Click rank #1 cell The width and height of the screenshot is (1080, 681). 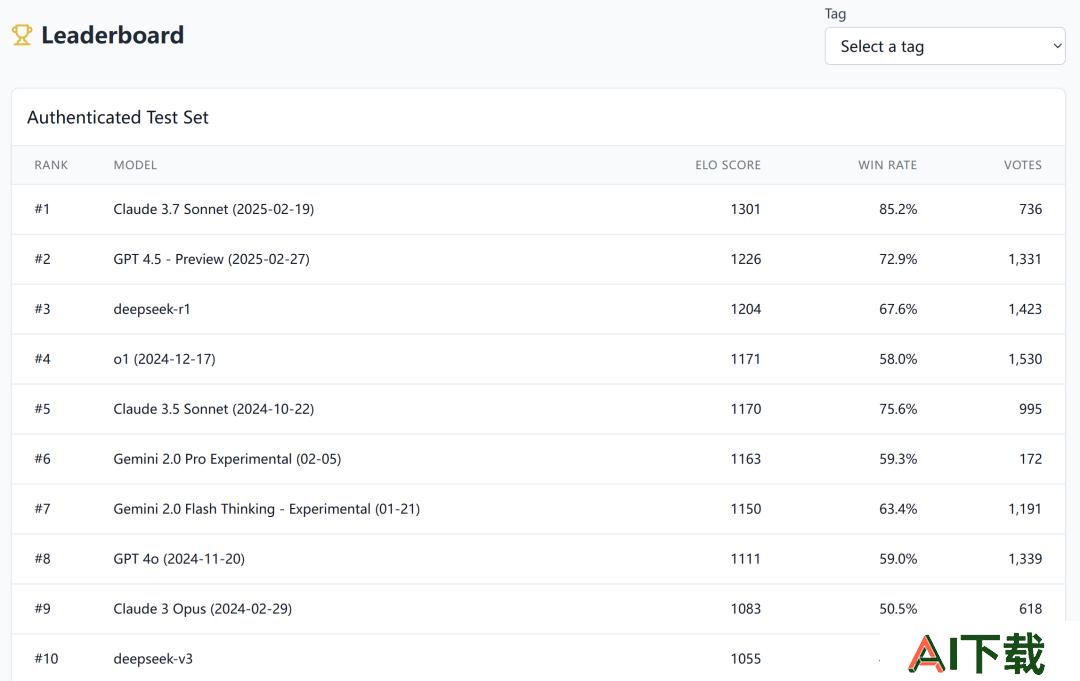(42, 209)
